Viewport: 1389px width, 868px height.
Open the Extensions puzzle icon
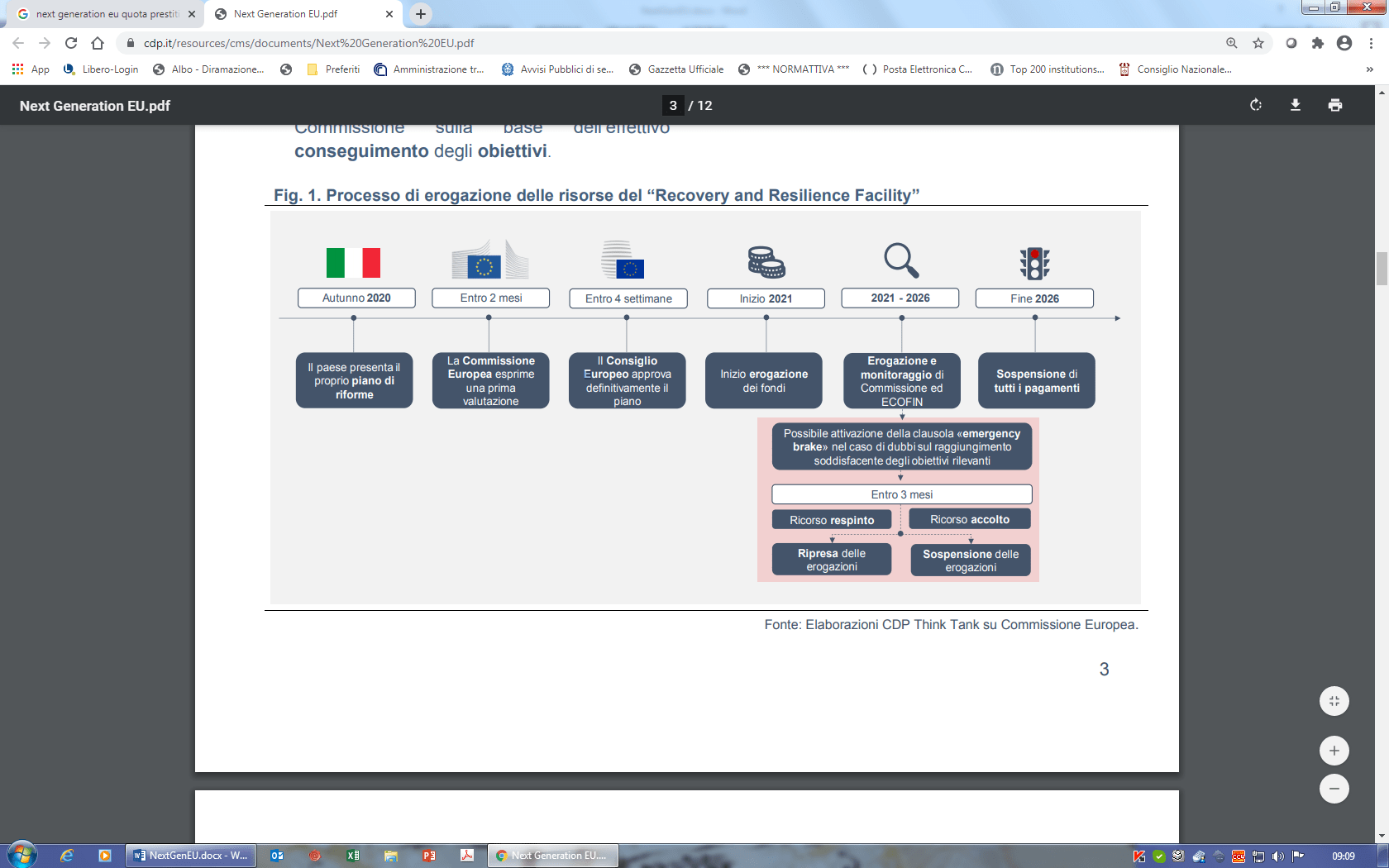[1318, 43]
